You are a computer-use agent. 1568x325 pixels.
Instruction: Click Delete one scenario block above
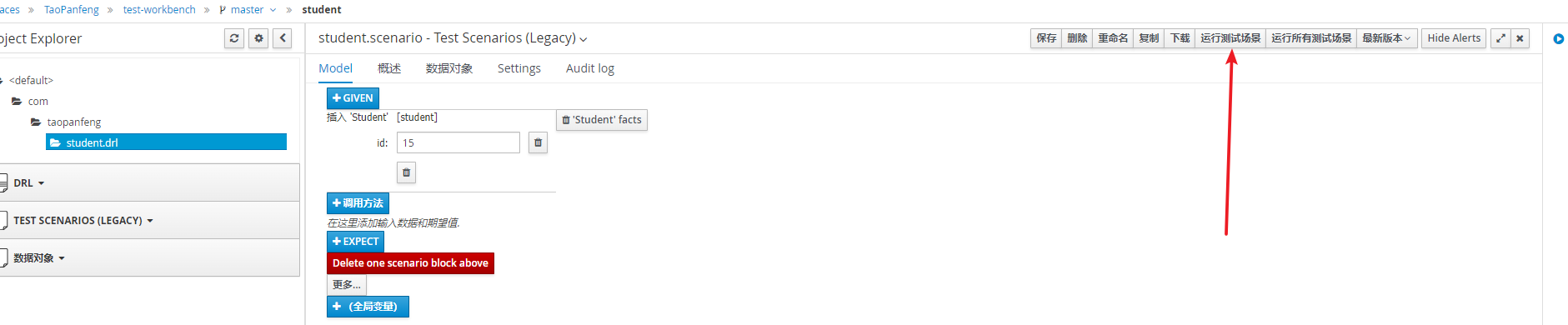click(410, 263)
